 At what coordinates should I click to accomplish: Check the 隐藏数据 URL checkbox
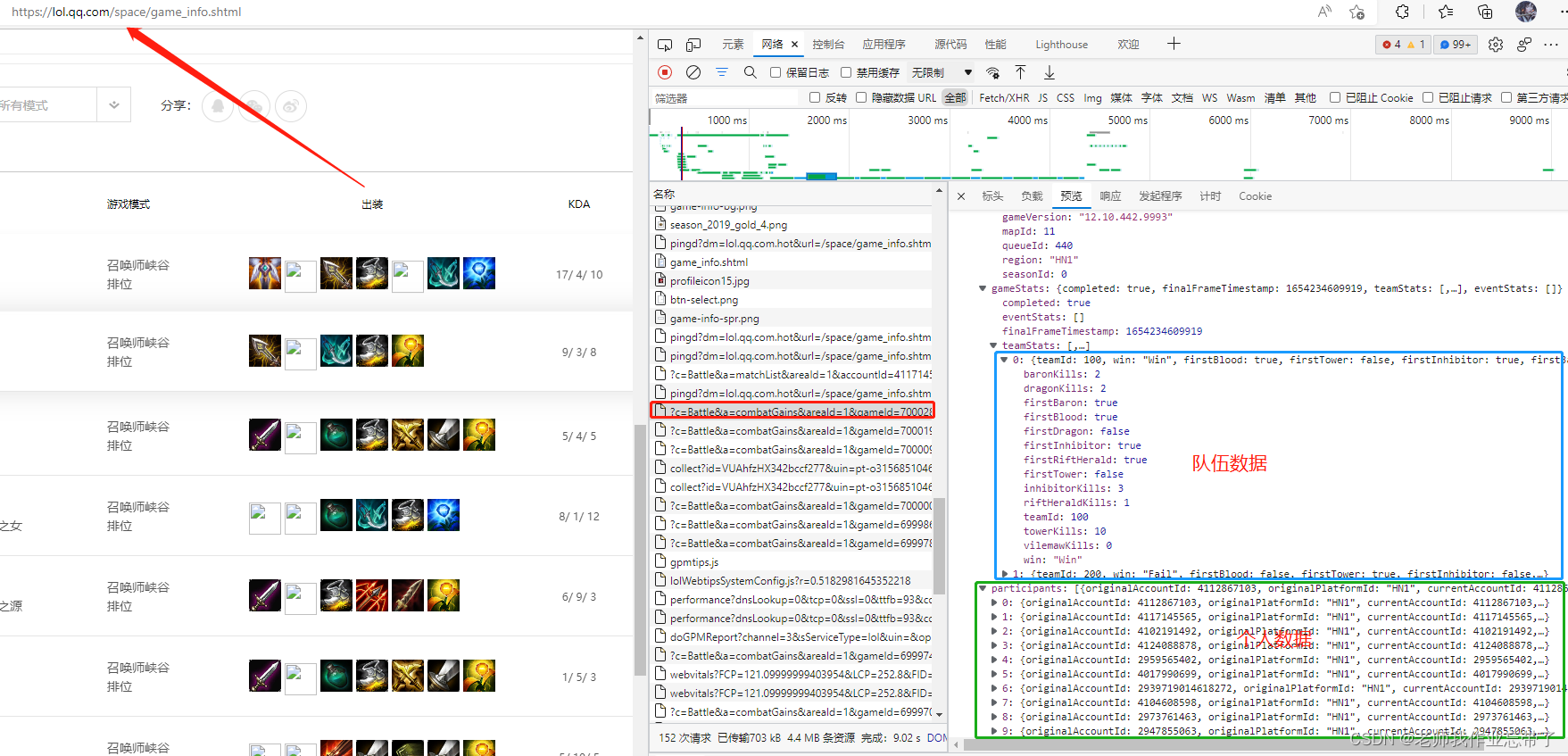[x=861, y=97]
